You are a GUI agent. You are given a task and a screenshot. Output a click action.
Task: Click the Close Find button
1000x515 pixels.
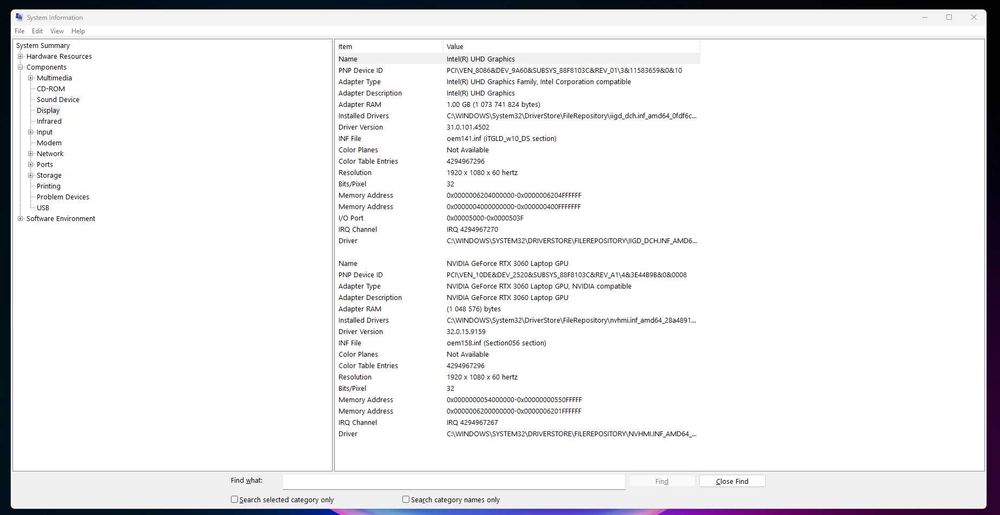tap(732, 481)
